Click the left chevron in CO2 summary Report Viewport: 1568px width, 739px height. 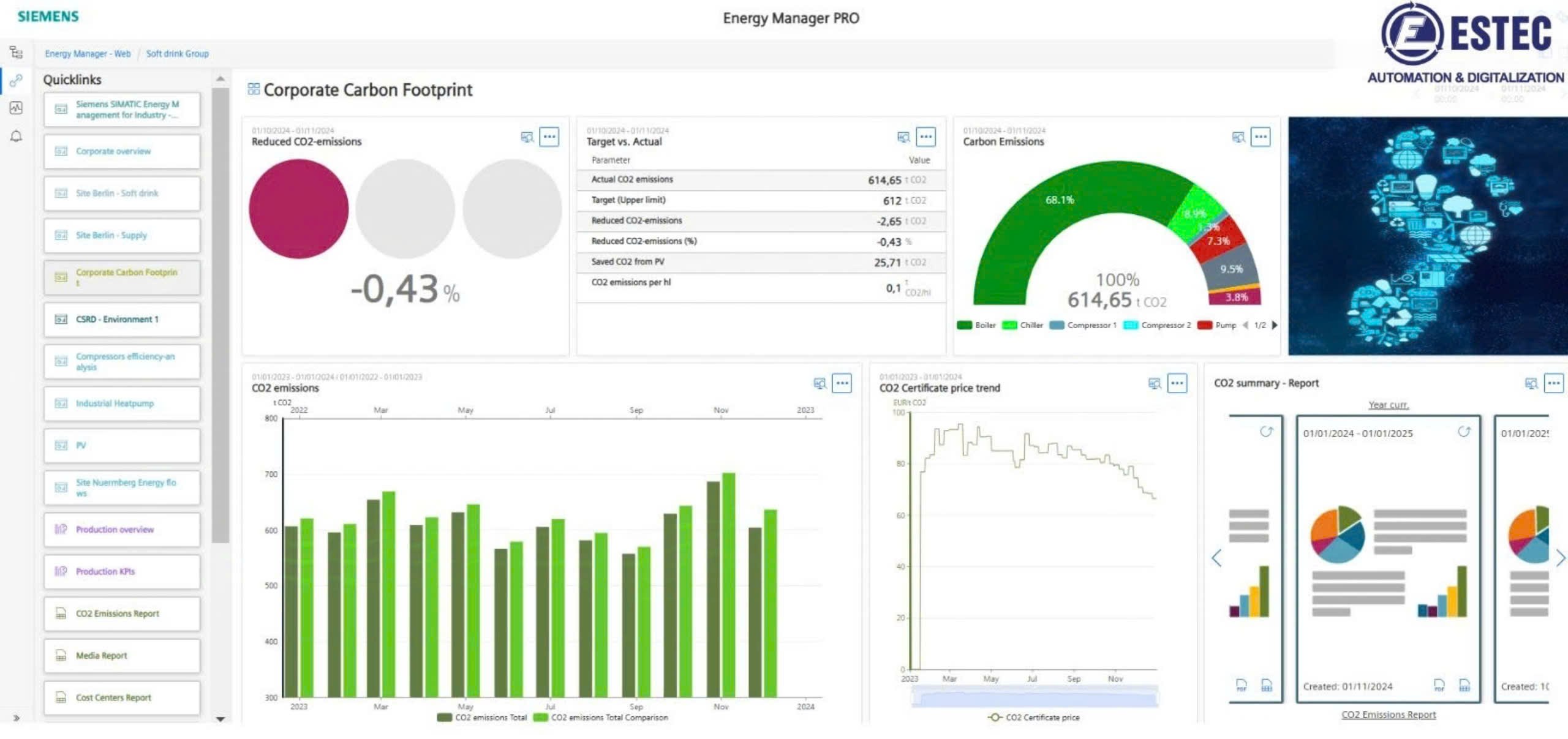tap(1218, 558)
